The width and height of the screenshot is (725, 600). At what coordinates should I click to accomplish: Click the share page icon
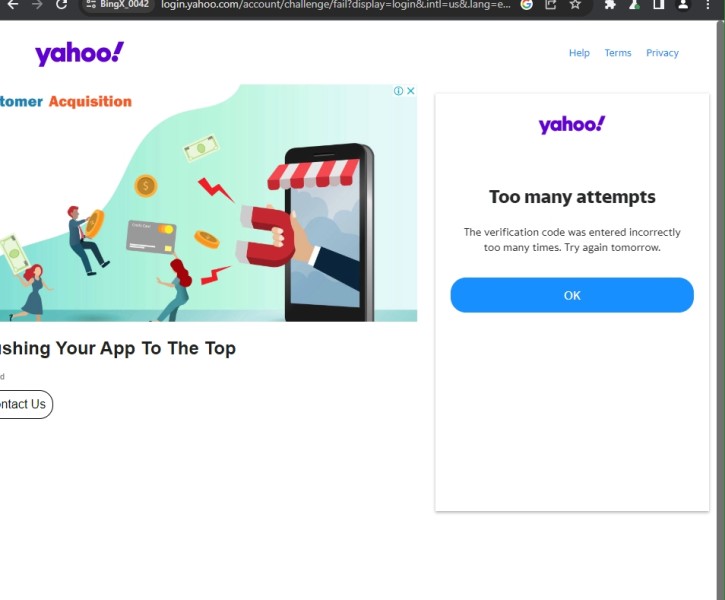(x=551, y=5)
